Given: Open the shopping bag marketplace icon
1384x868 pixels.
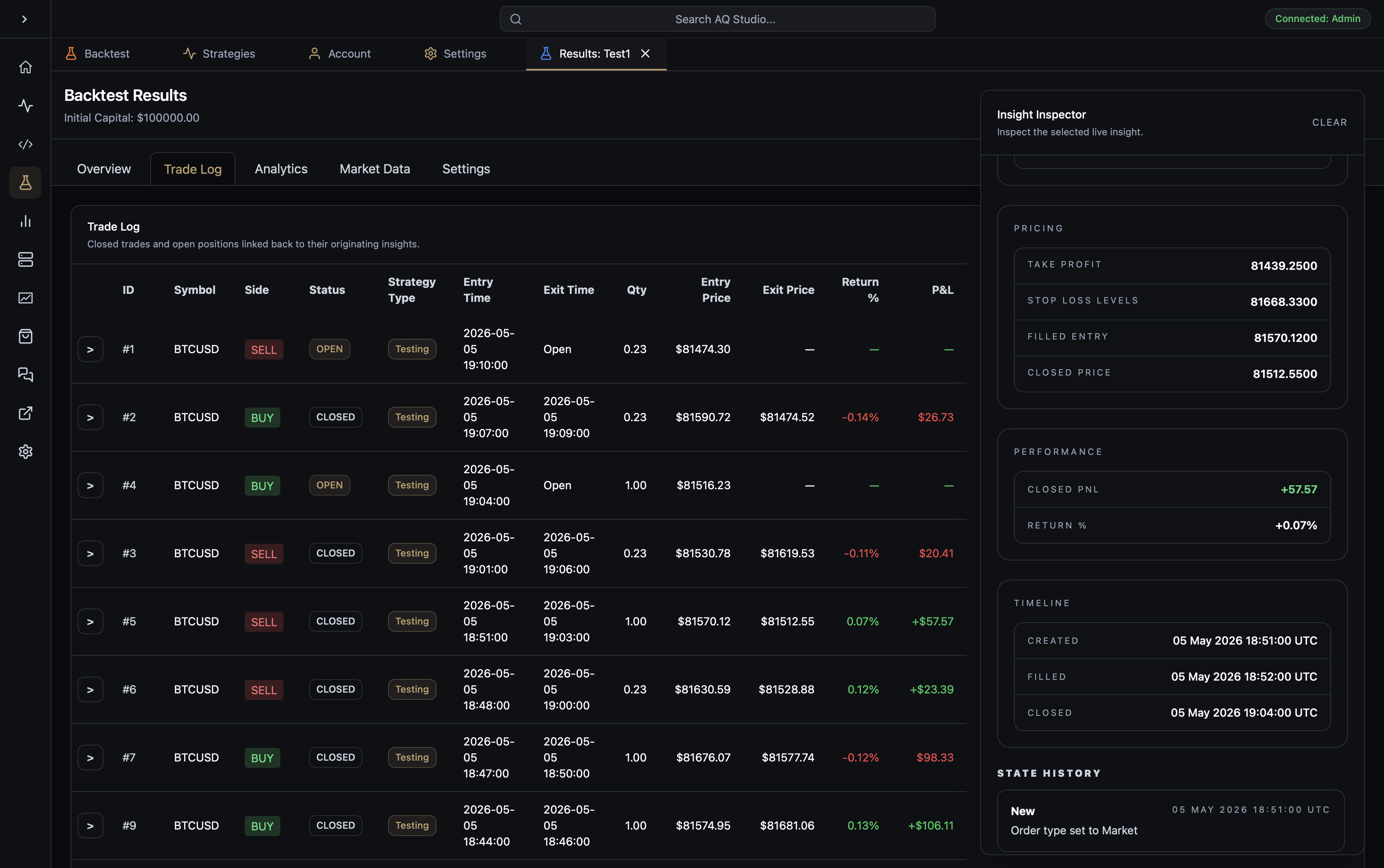Looking at the screenshot, I should pos(25,336).
